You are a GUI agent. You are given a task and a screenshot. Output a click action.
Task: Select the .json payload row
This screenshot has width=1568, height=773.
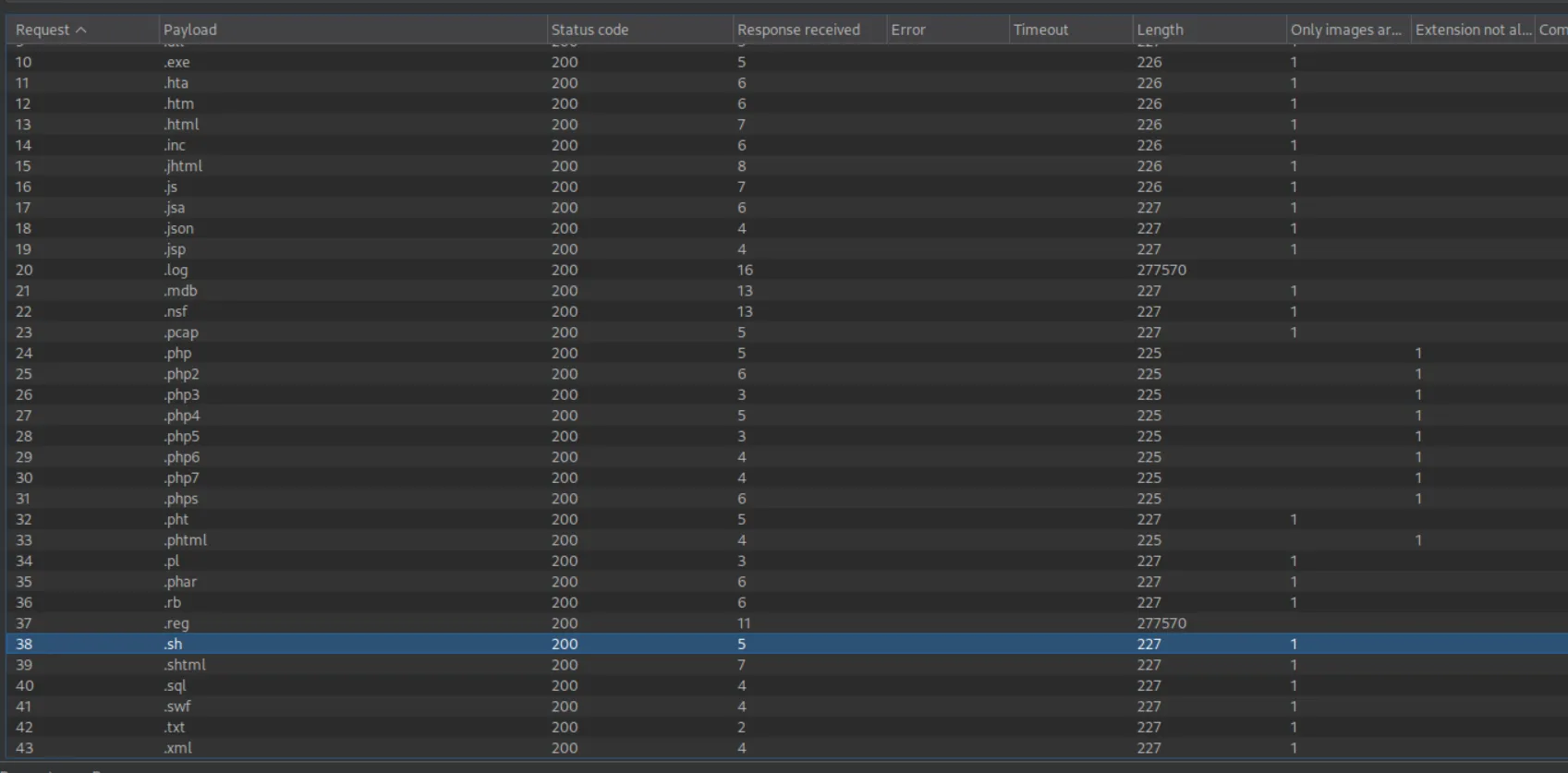click(x=787, y=228)
